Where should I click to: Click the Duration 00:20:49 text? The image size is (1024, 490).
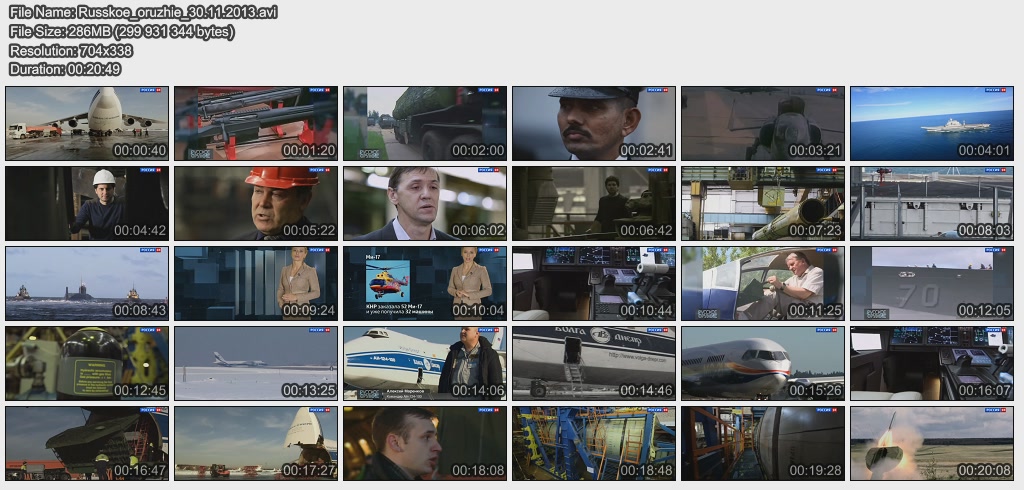coord(65,69)
